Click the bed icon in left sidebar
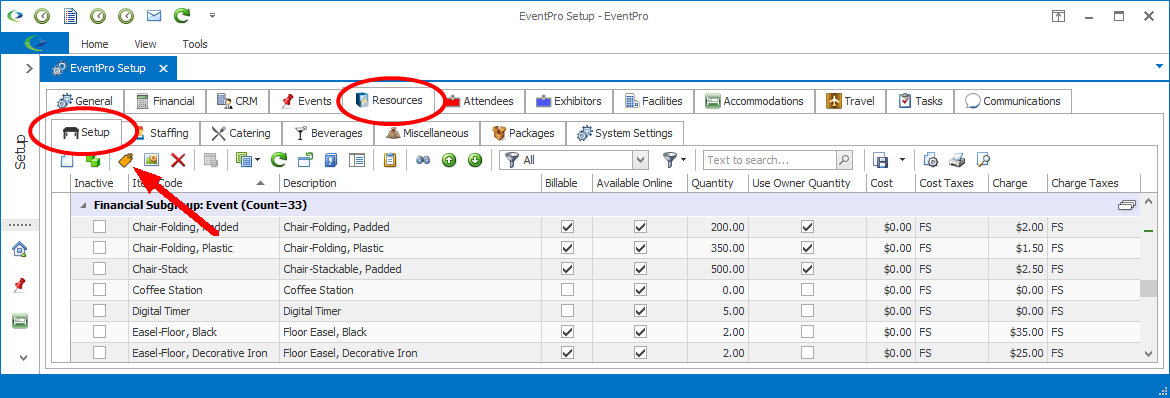Image resolution: width=1170 pixels, height=398 pixels. pyautogui.click(x=19, y=321)
